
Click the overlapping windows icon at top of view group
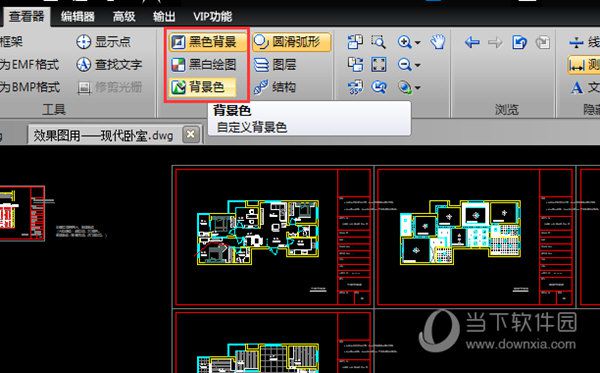click(x=355, y=41)
